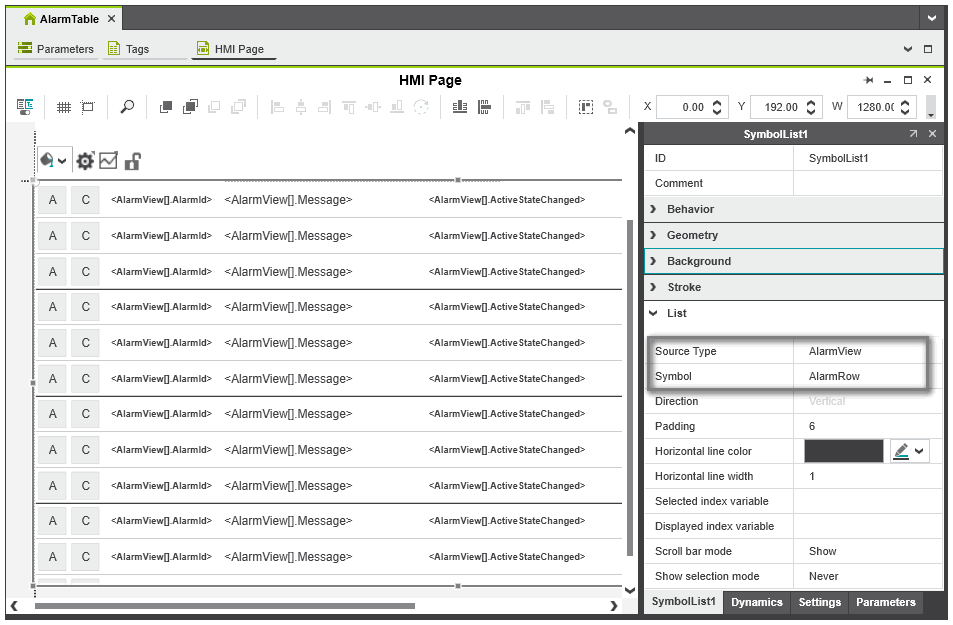Click the magnifier zoom tool
The image size is (953, 625).
(x=127, y=107)
